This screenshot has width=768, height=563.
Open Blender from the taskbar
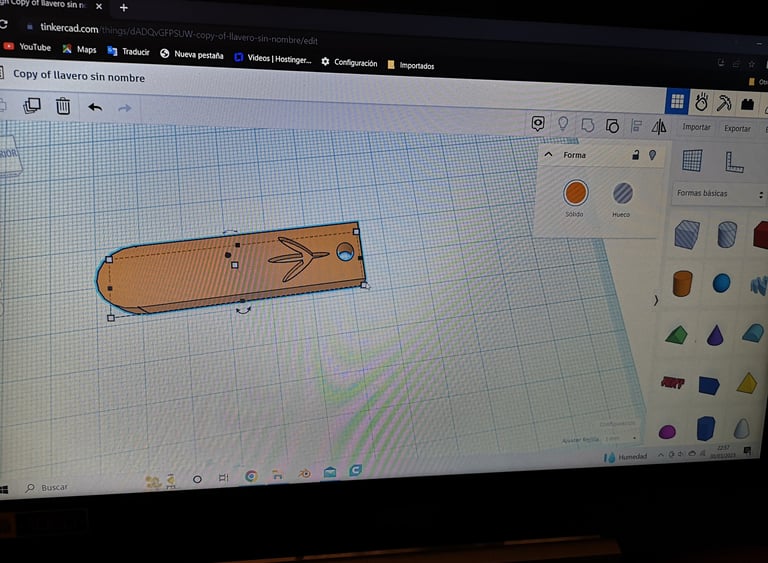[304, 474]
